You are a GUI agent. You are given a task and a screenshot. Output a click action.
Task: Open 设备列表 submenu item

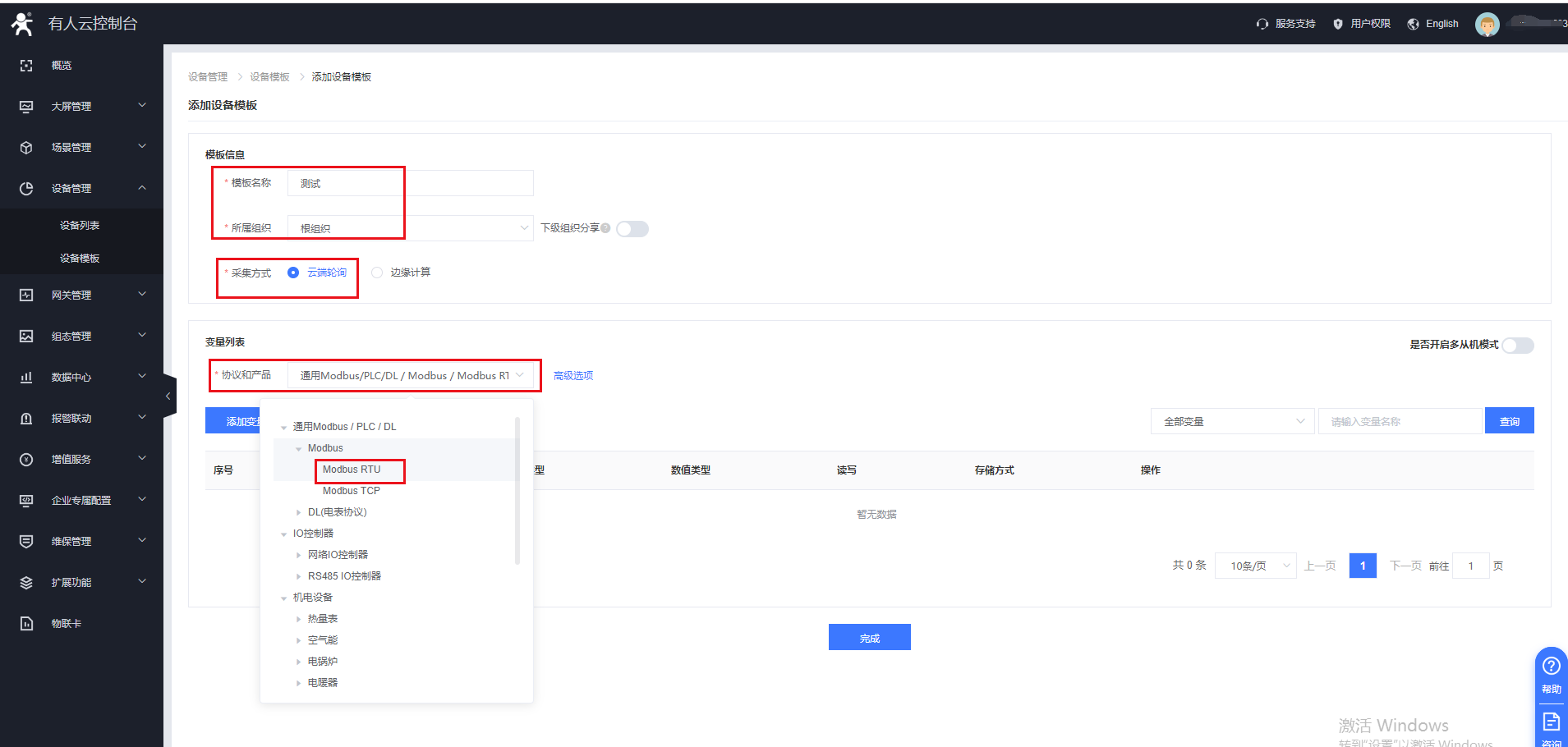pos(80,226)
